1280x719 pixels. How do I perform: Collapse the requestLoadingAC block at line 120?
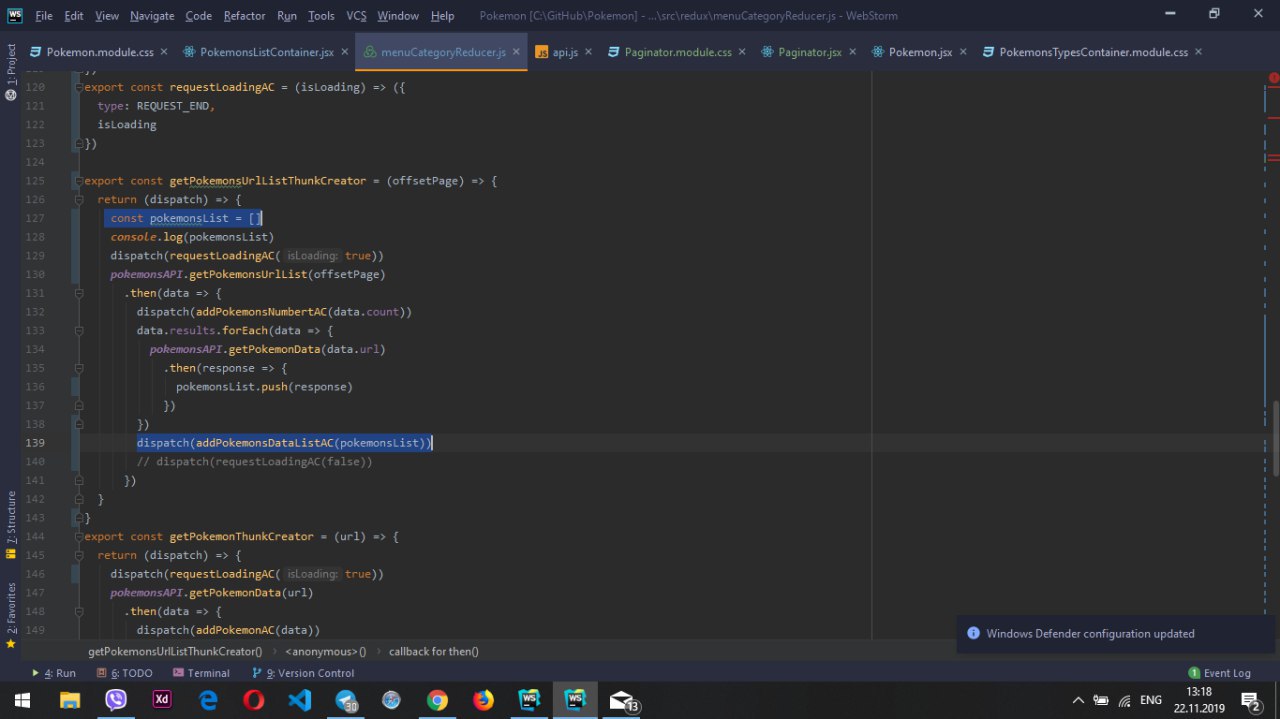tap(77, 87)
